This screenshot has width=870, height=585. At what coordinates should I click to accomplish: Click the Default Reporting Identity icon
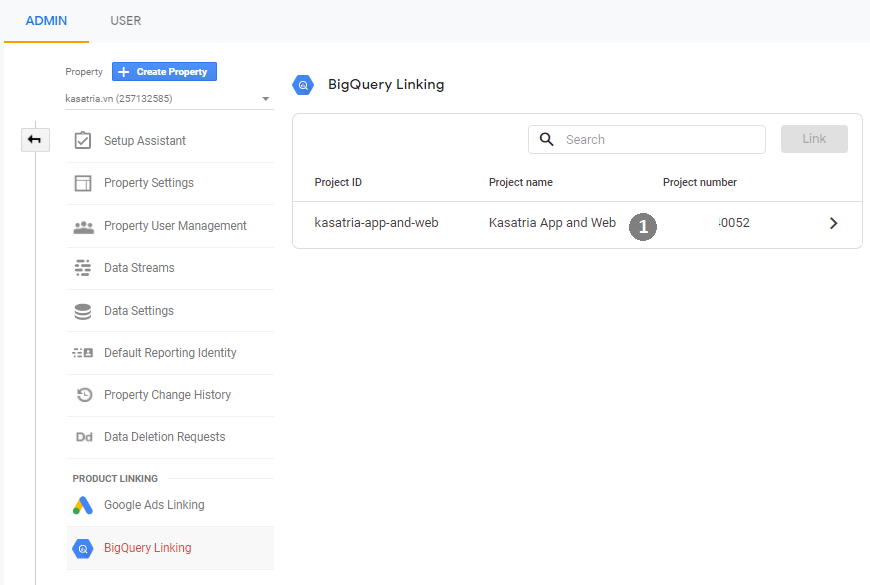tap(83, 353)
